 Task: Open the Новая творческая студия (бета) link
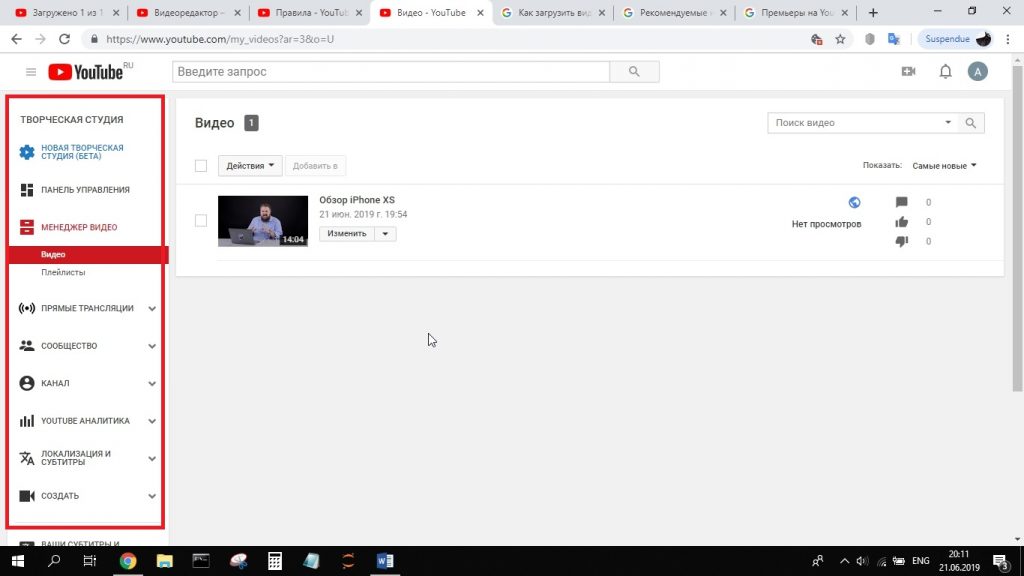[82, 152]
